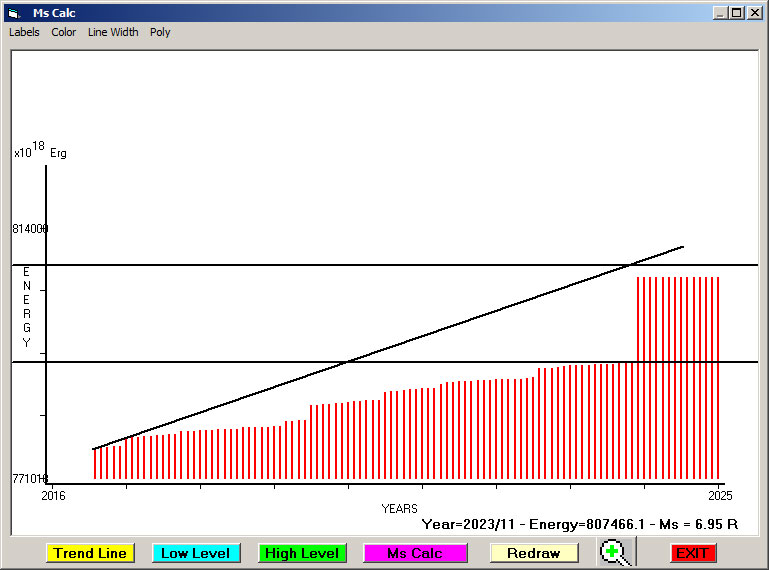Screen dimensions: 769x570
Task: Open the Line Width menu
Action: (113, 32)
